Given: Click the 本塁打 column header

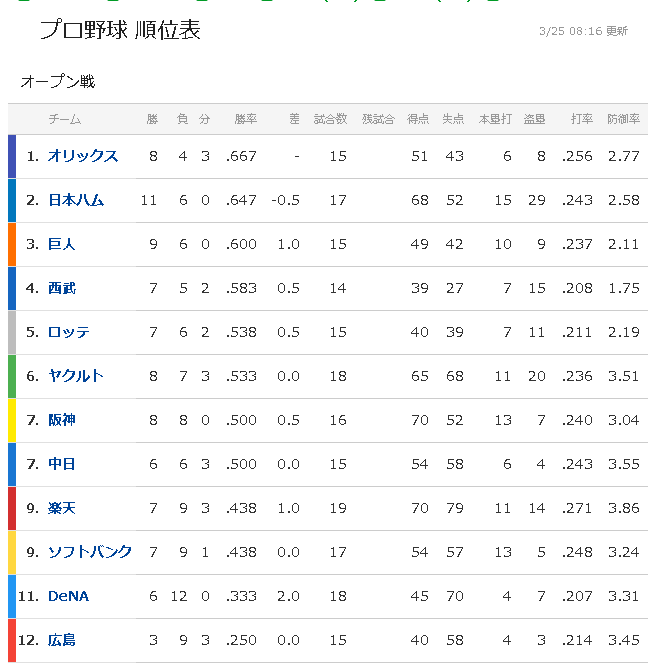Looking at the screenshot, I should (x=495, y=119).
